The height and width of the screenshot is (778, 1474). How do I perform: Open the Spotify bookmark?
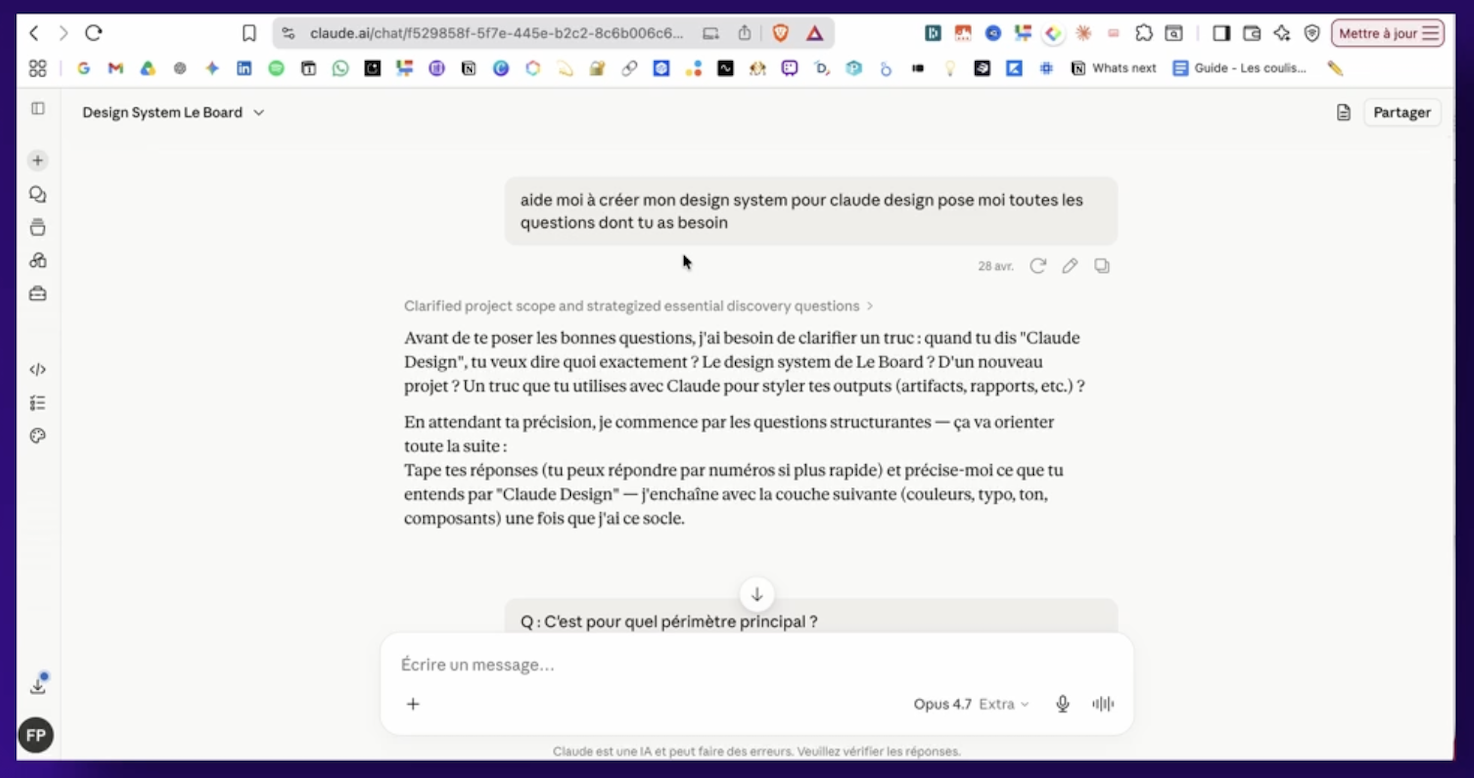tap(276, 68)
